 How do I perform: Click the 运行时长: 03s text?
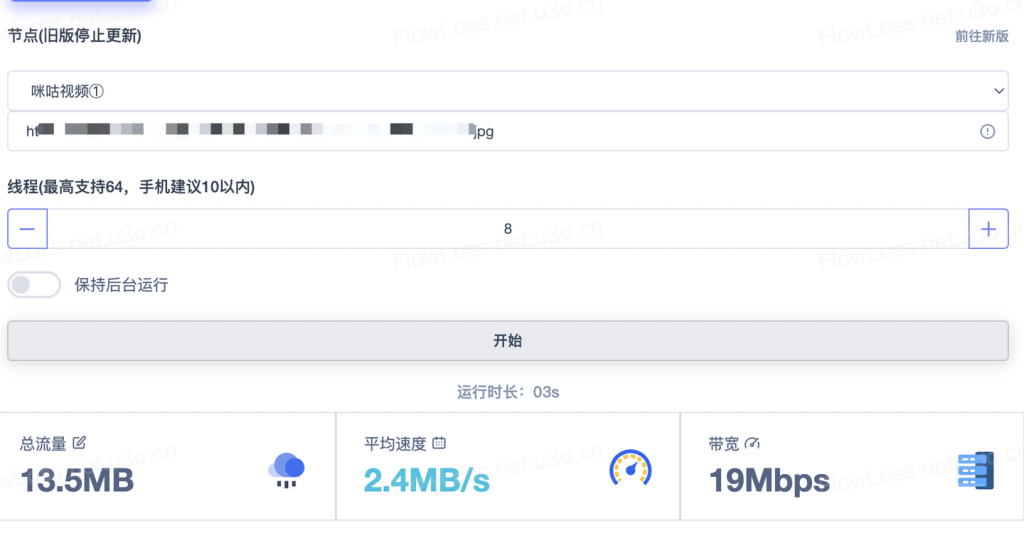[507, 392]
